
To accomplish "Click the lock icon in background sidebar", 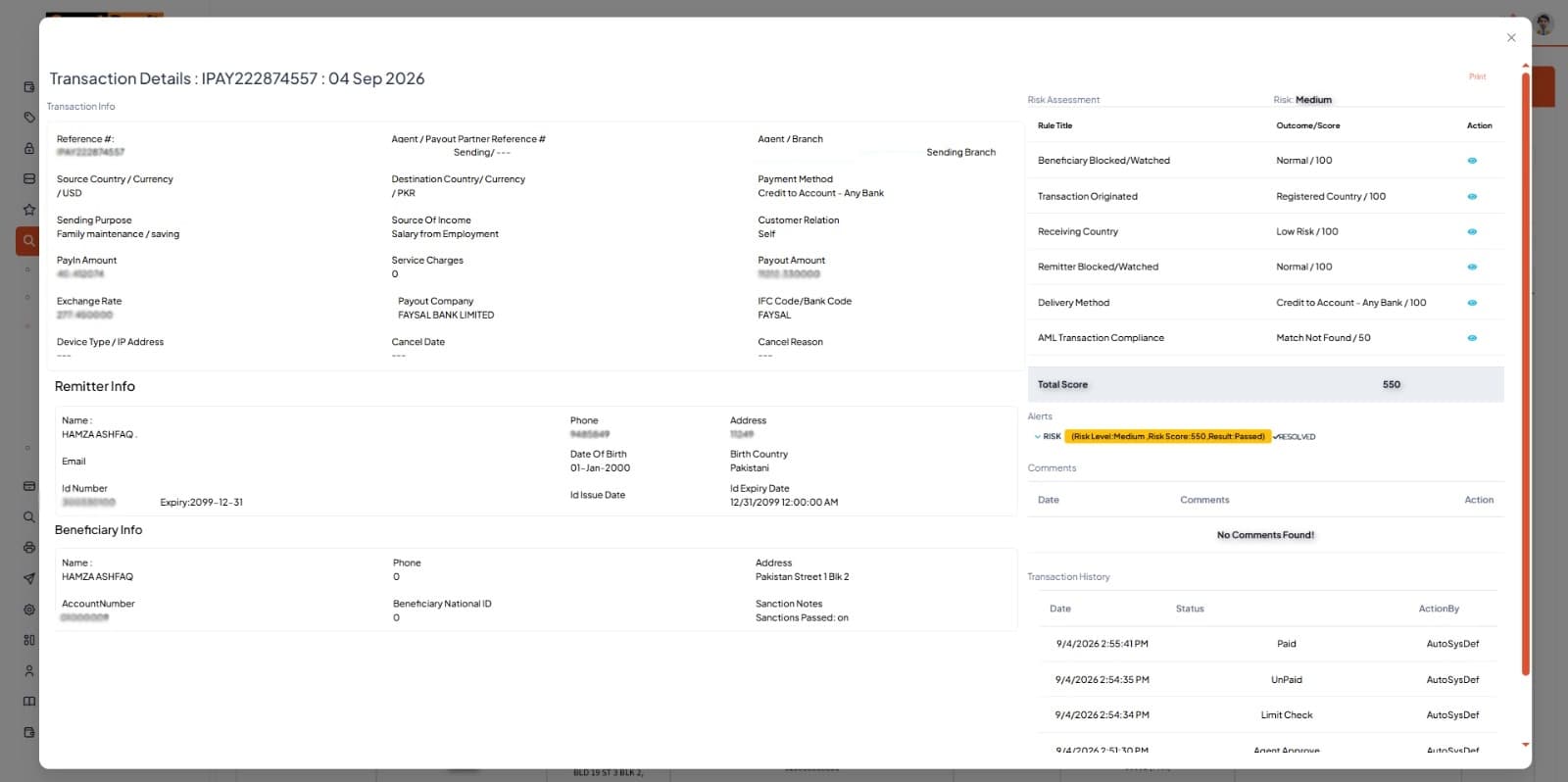I will (x=29, y=148).
